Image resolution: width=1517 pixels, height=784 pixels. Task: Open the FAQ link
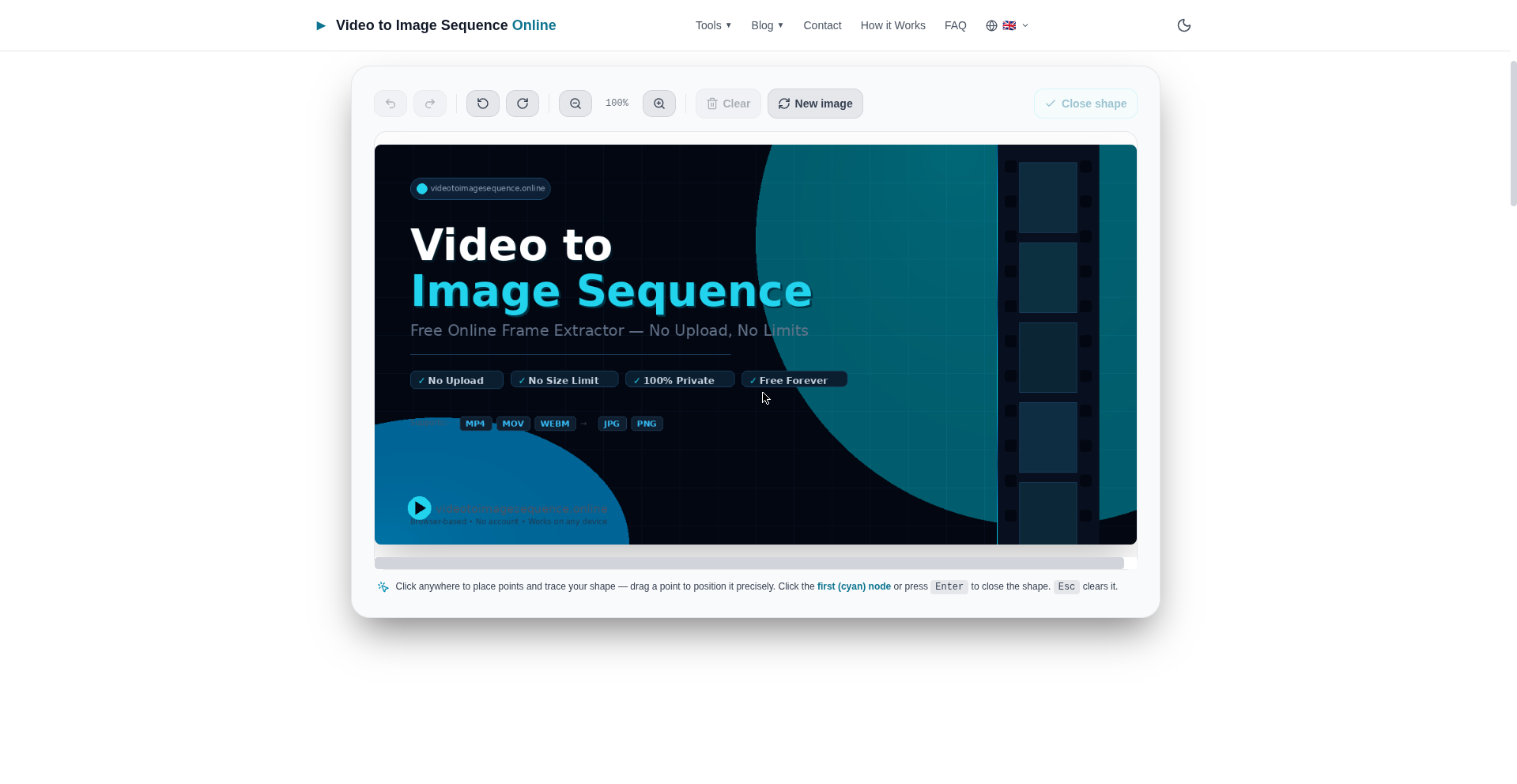point(956,25)
